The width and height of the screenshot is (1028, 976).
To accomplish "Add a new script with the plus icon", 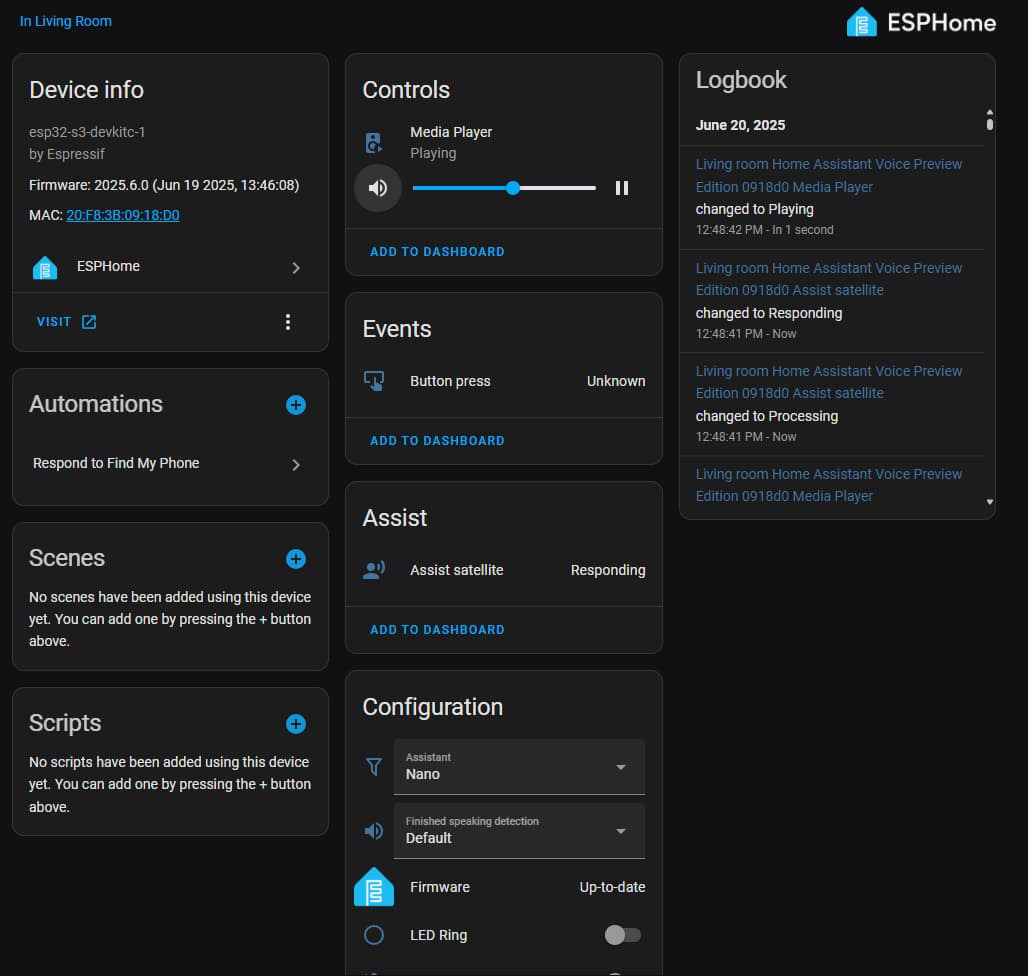I will pyautogui.click(x=296, y=724).
